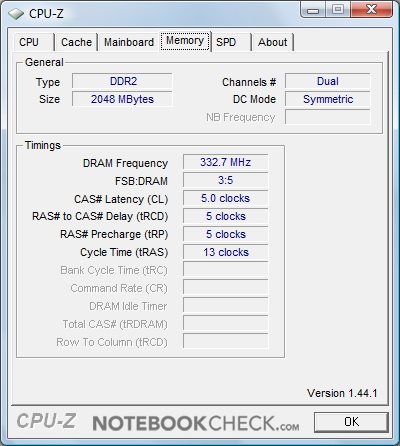
Task: Maximize the CPU-Z window
Action: (337, 9)
